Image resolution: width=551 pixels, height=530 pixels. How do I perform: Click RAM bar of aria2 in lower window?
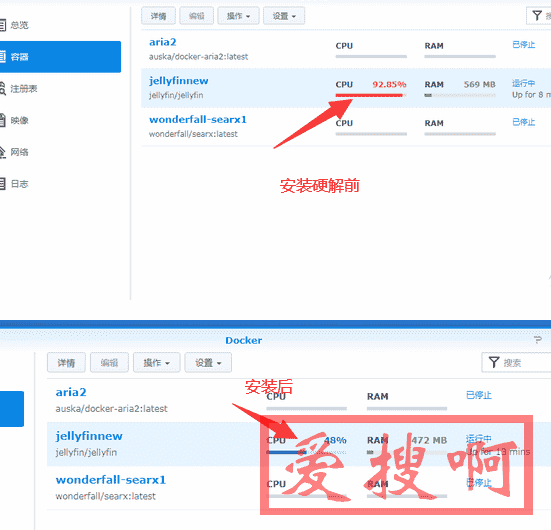407,409
